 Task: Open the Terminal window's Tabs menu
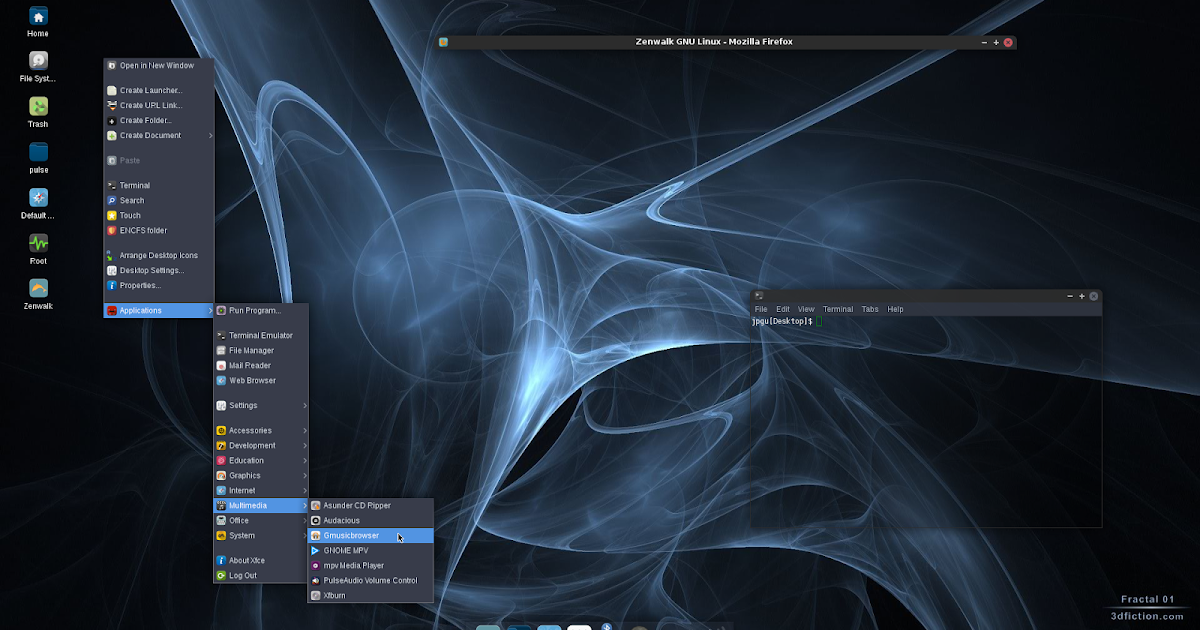[869, 309]
